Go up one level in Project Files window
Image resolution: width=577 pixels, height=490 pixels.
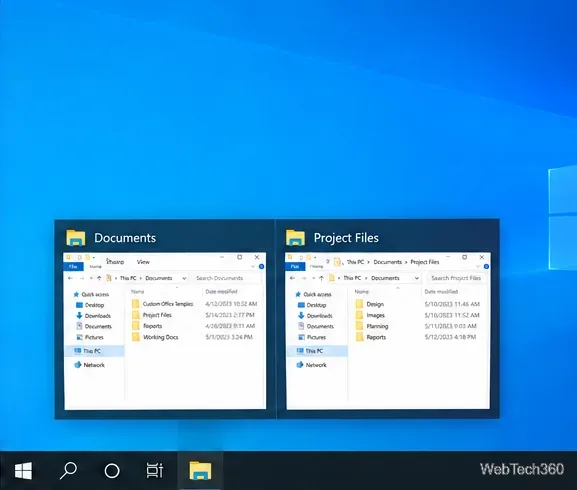point(321,278)
